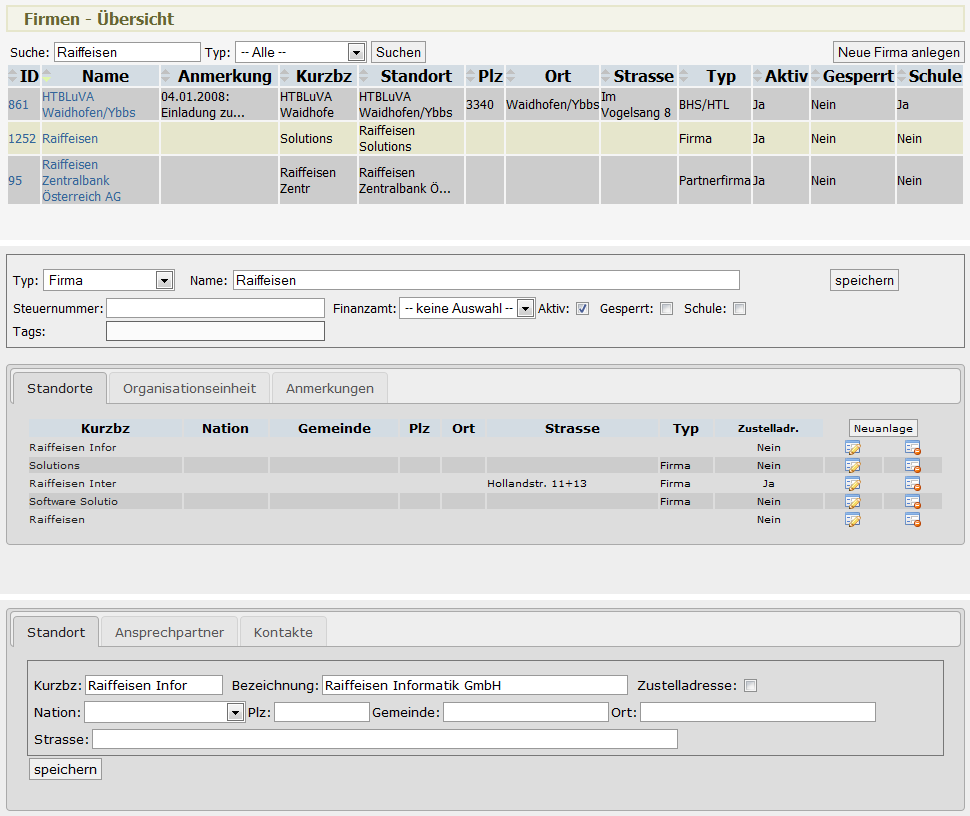Remove the Raiffeisen Inter location
970x816 pixels.
[x=912, y=484]
